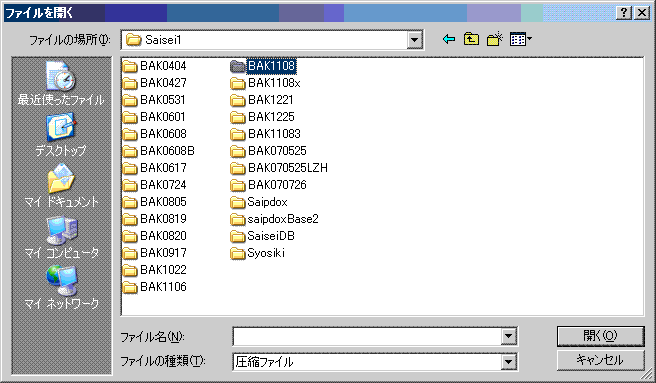Click the 開く button
This screenshot has width=656, height=383.
pyautogui.click(x=600, y=336)
